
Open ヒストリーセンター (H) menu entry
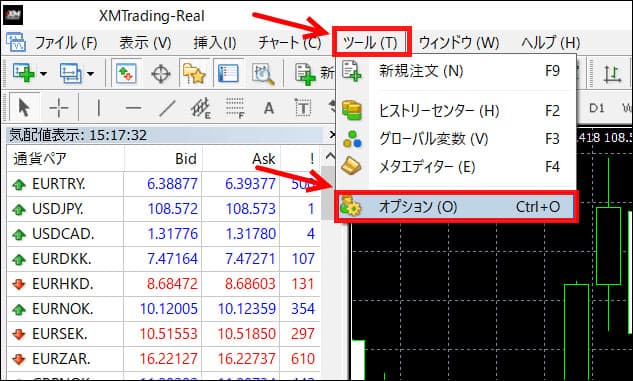point(456,110)
